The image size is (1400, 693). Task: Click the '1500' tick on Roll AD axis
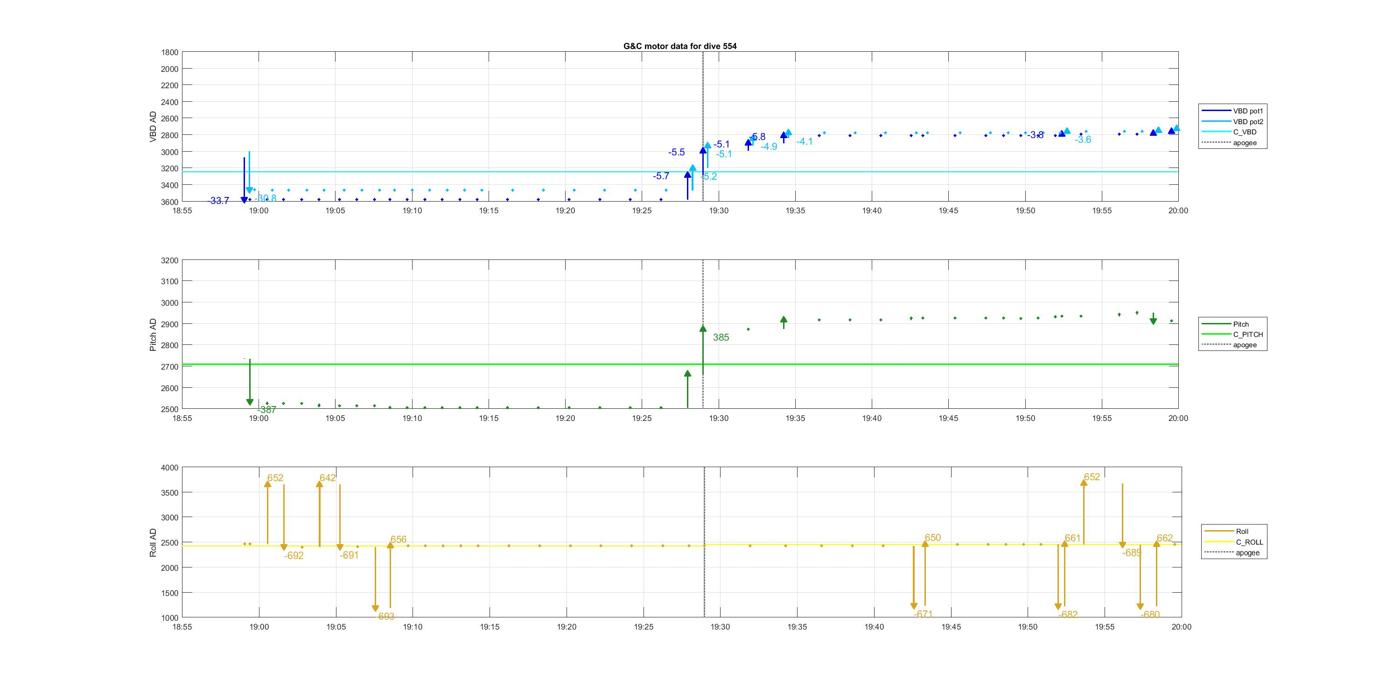[x=171, y=593]
